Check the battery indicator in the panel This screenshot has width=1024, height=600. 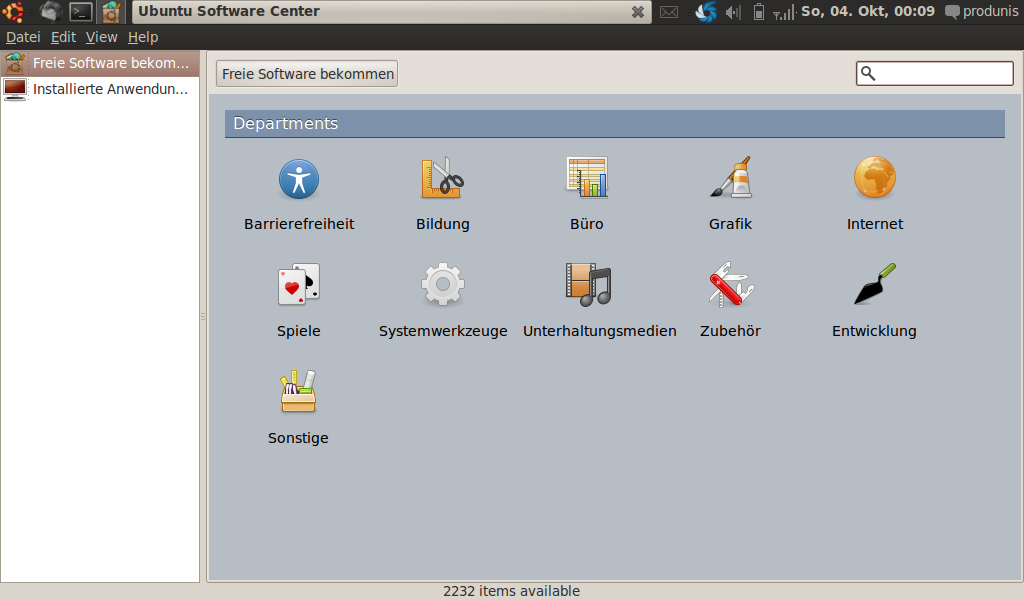759,12
